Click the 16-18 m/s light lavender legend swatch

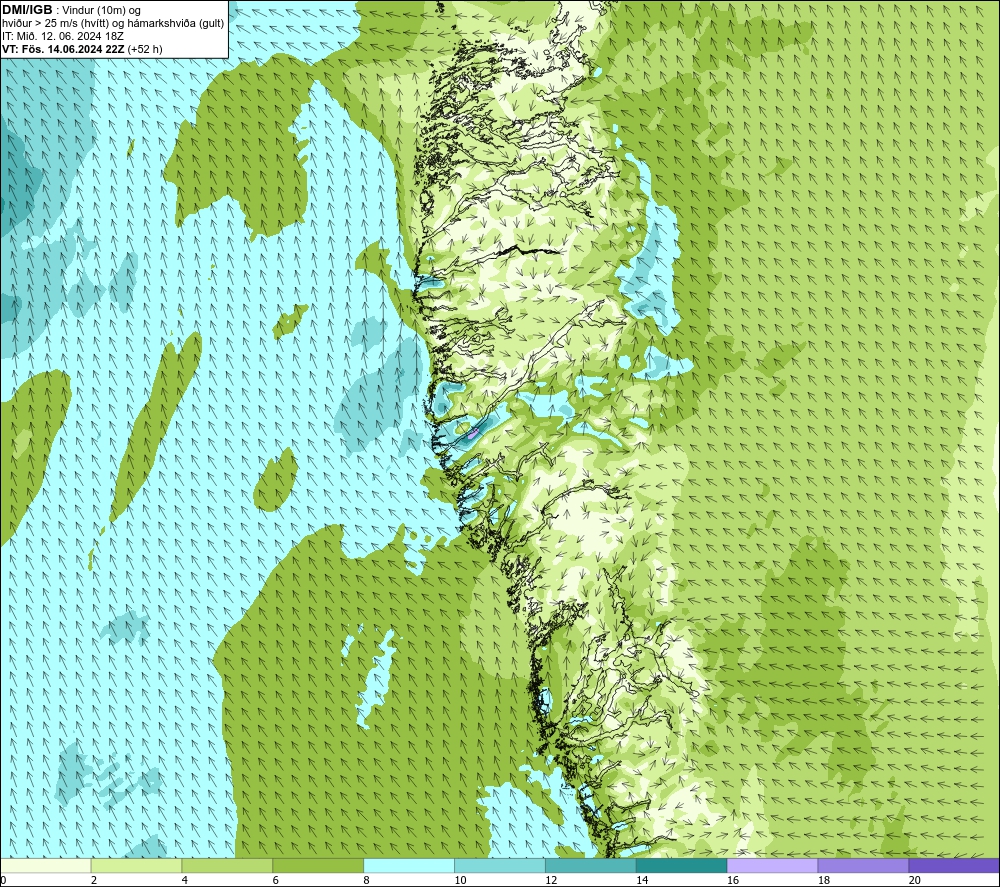pyautogui.click(x=772, y=865)
